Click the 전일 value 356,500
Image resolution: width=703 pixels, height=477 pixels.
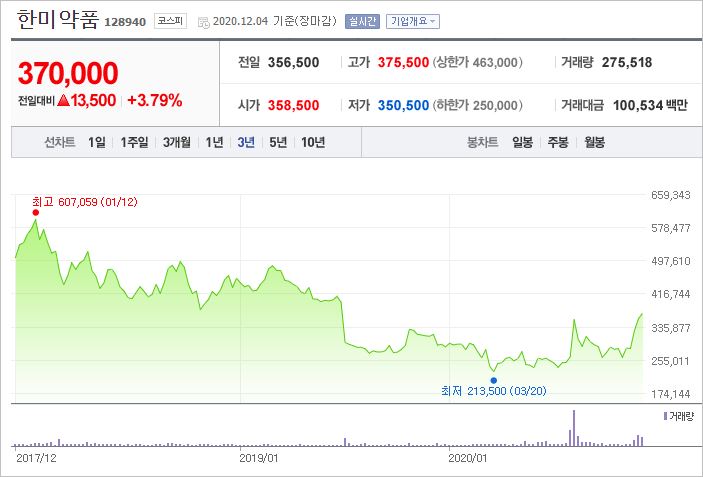294,62
